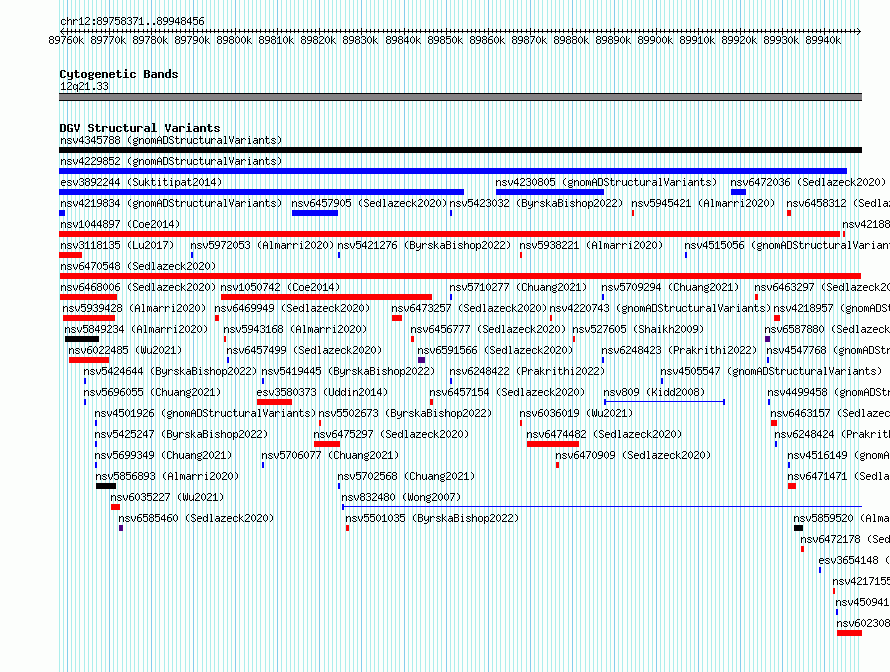Click nsv809 (Kidd2008) blue line feature
This screenshot has width=890, height=672.
[x=664, y=402]
